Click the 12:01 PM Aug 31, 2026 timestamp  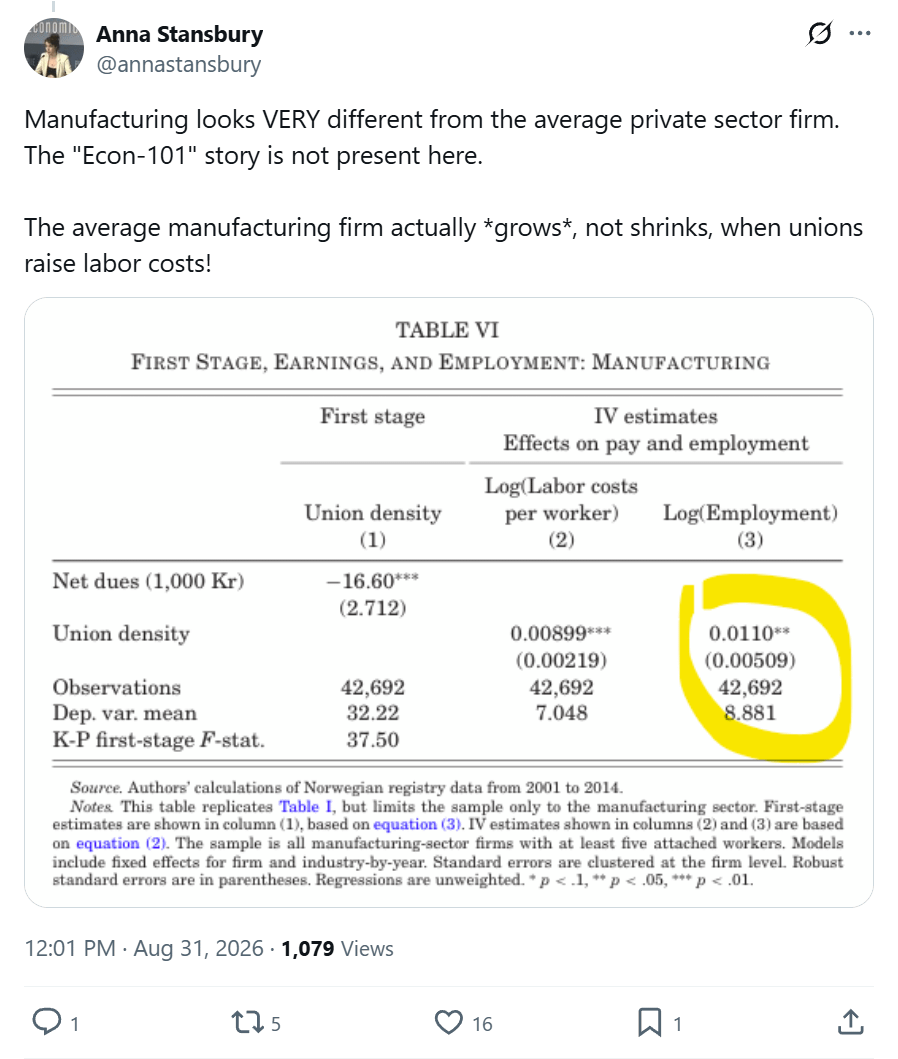[144, 948]
